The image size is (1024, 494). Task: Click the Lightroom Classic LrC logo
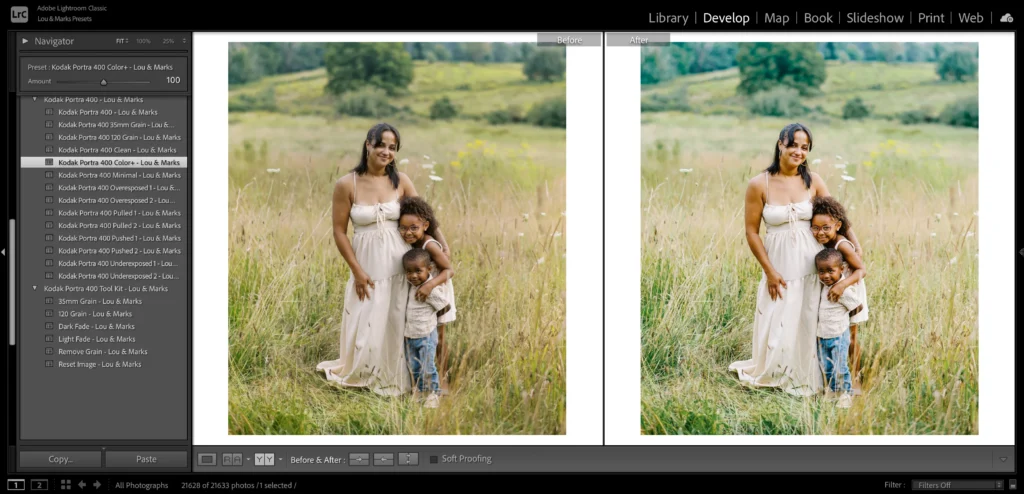[19, 13]
